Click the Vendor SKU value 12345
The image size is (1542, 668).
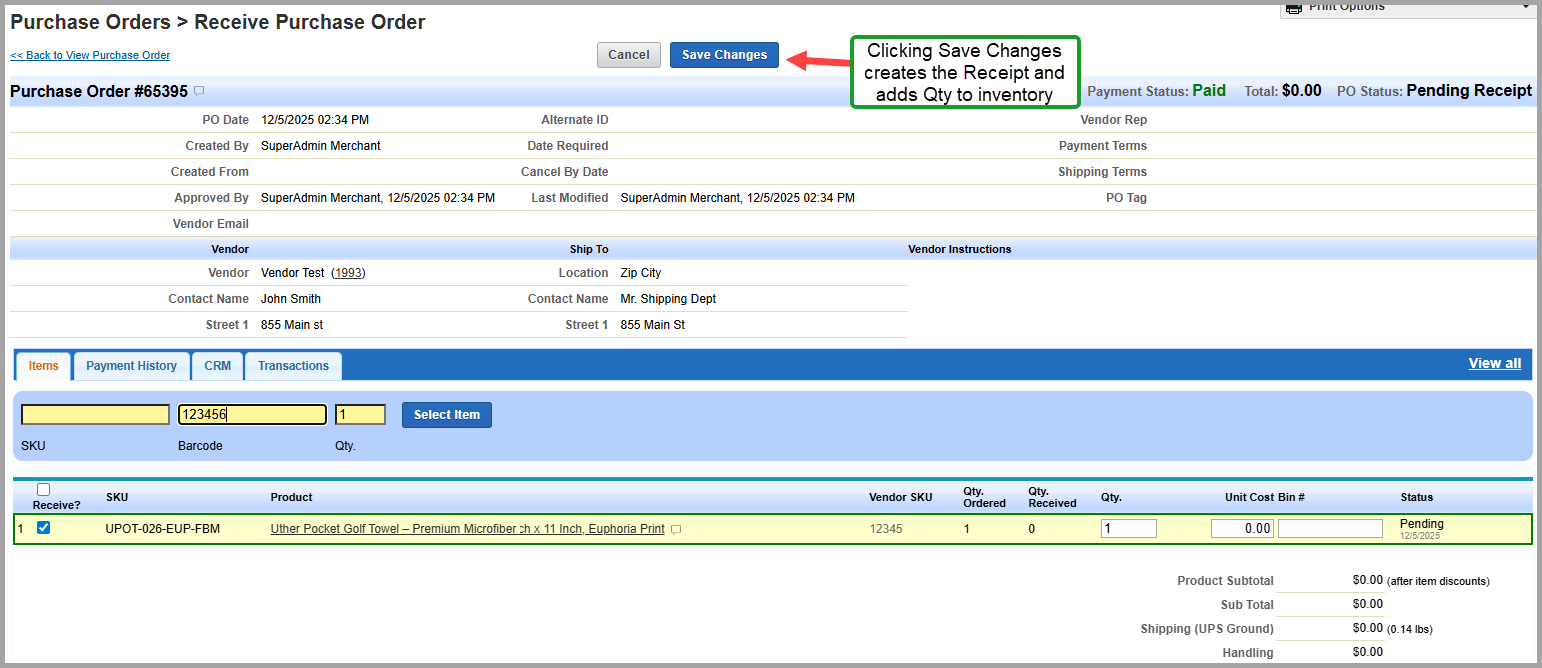coord(886,529)
